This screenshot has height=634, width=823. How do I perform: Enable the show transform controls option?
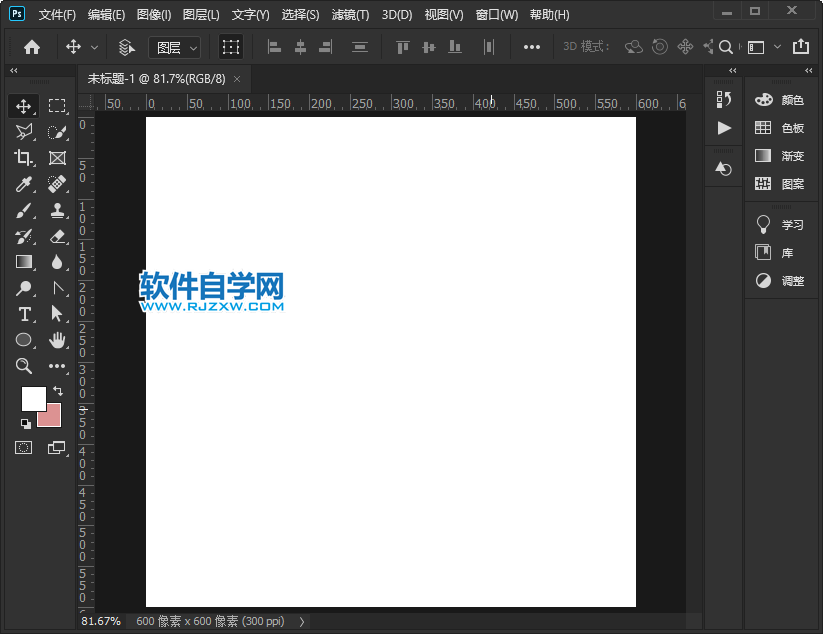(x=231, y=46)
